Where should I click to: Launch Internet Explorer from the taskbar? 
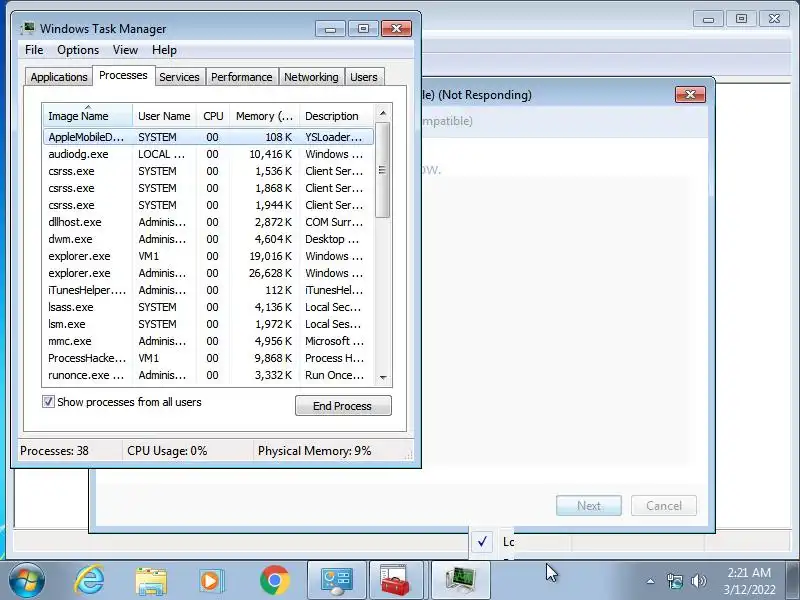pos(90,580)
